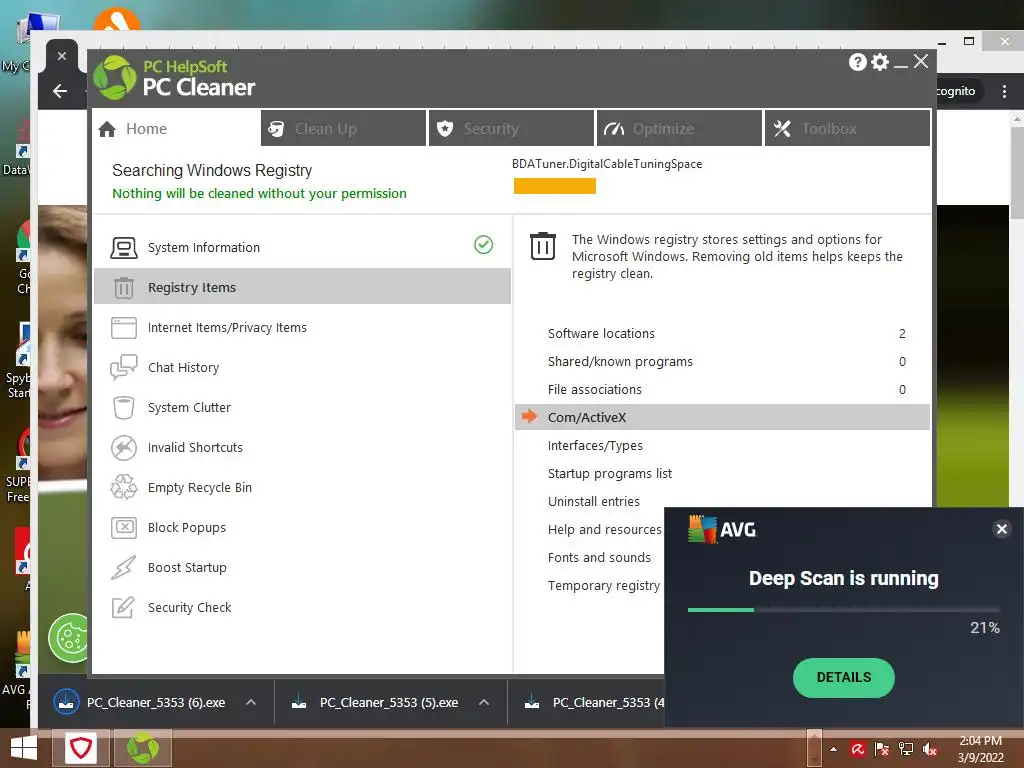Viewport: 1024px width, 768px height.
Task: Switch to the Optimize tab
Action: (x=679, y=128)
